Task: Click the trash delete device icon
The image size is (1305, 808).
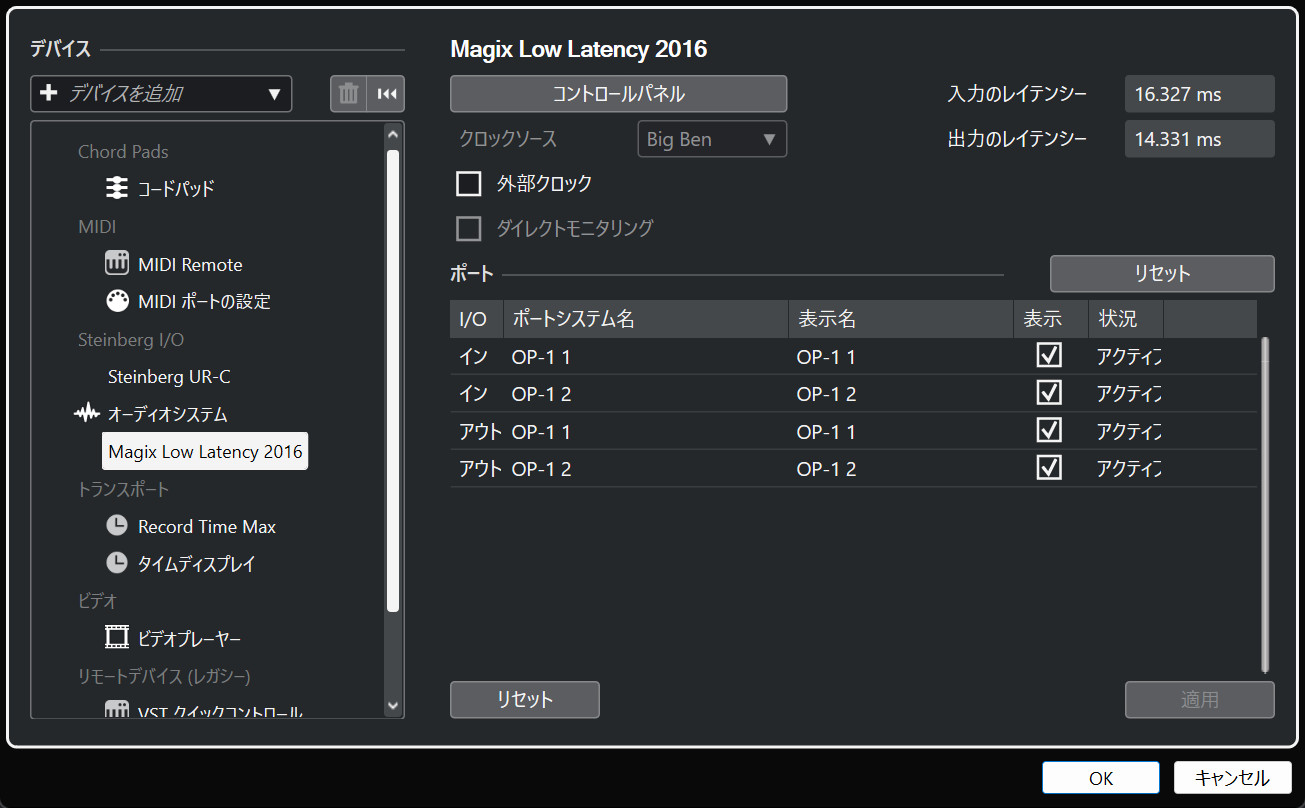Action: pyautogui.click(x=348, y=94)
